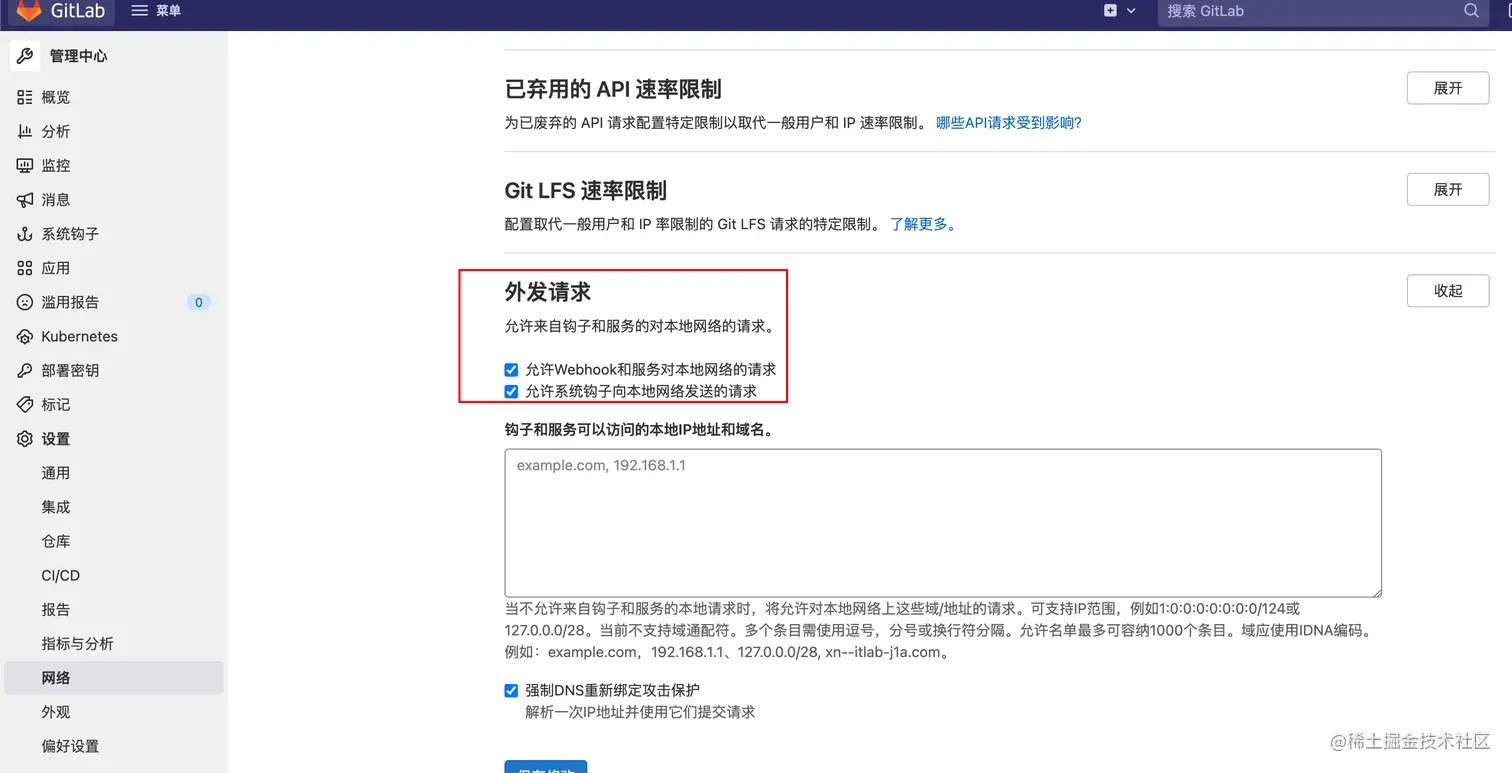Click the 设置 gear icon

pyautogui.click(x=25, y=439)
